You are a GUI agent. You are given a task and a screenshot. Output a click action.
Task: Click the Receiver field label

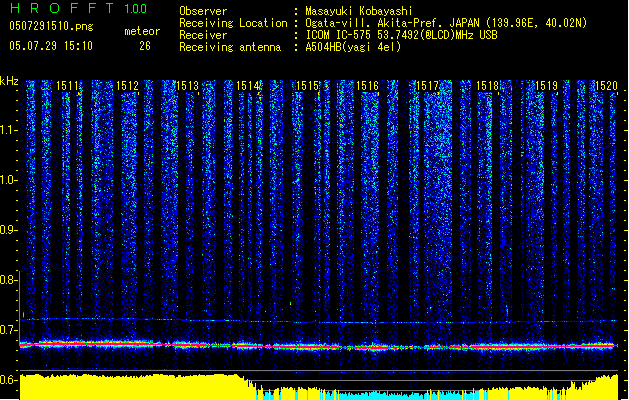(203, 35)
